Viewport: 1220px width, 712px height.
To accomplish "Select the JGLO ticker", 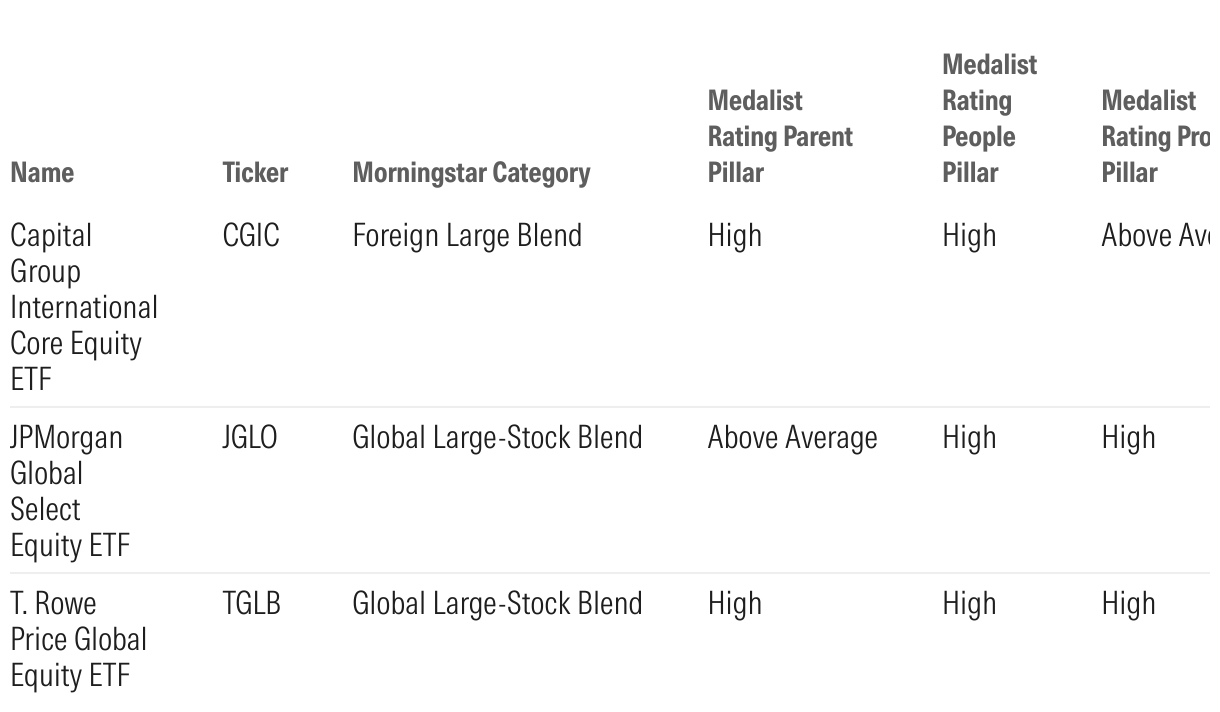I will tap(250, 438).
